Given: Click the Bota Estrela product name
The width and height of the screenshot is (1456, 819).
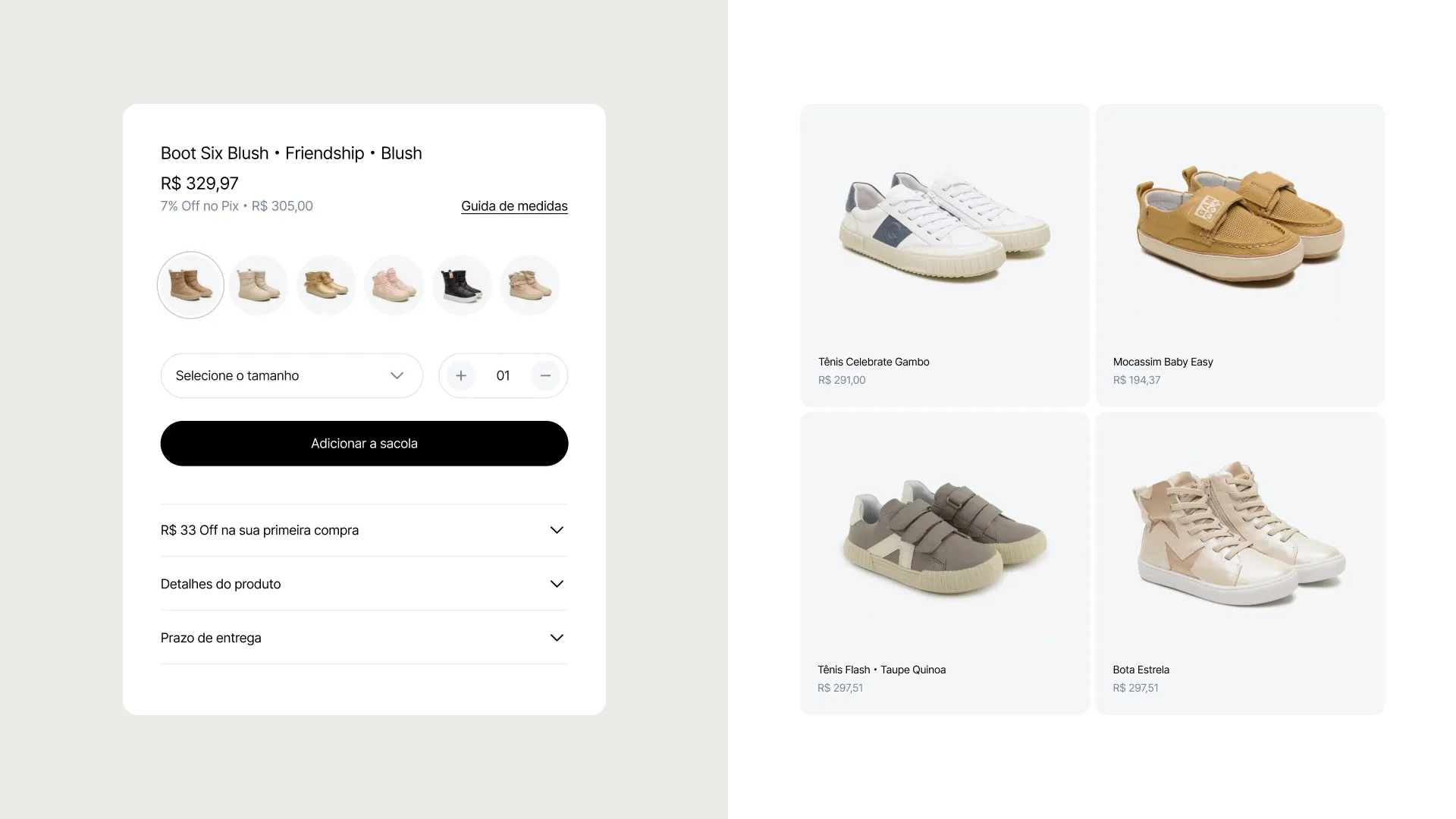Looking at the screenshot, I should point(1141,670).
